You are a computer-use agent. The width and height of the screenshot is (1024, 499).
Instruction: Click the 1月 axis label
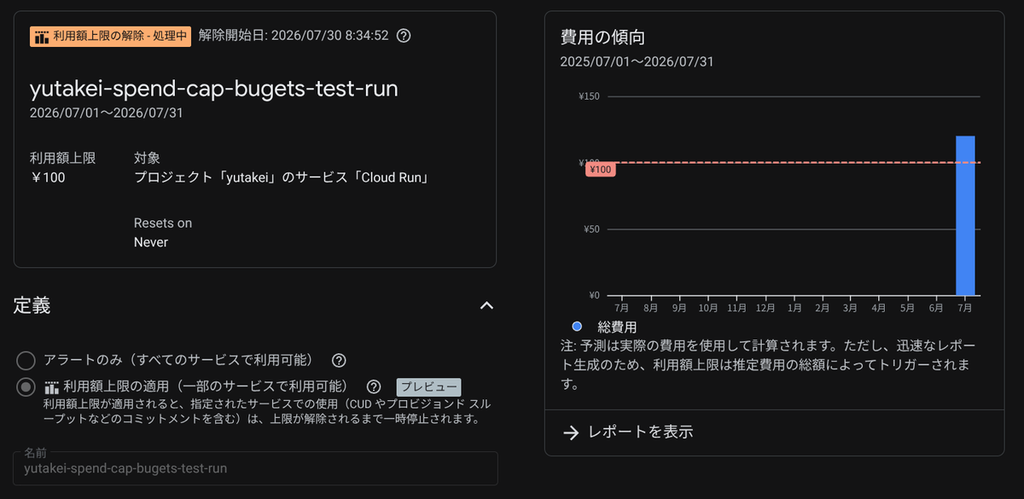click(x=794, y=307)
